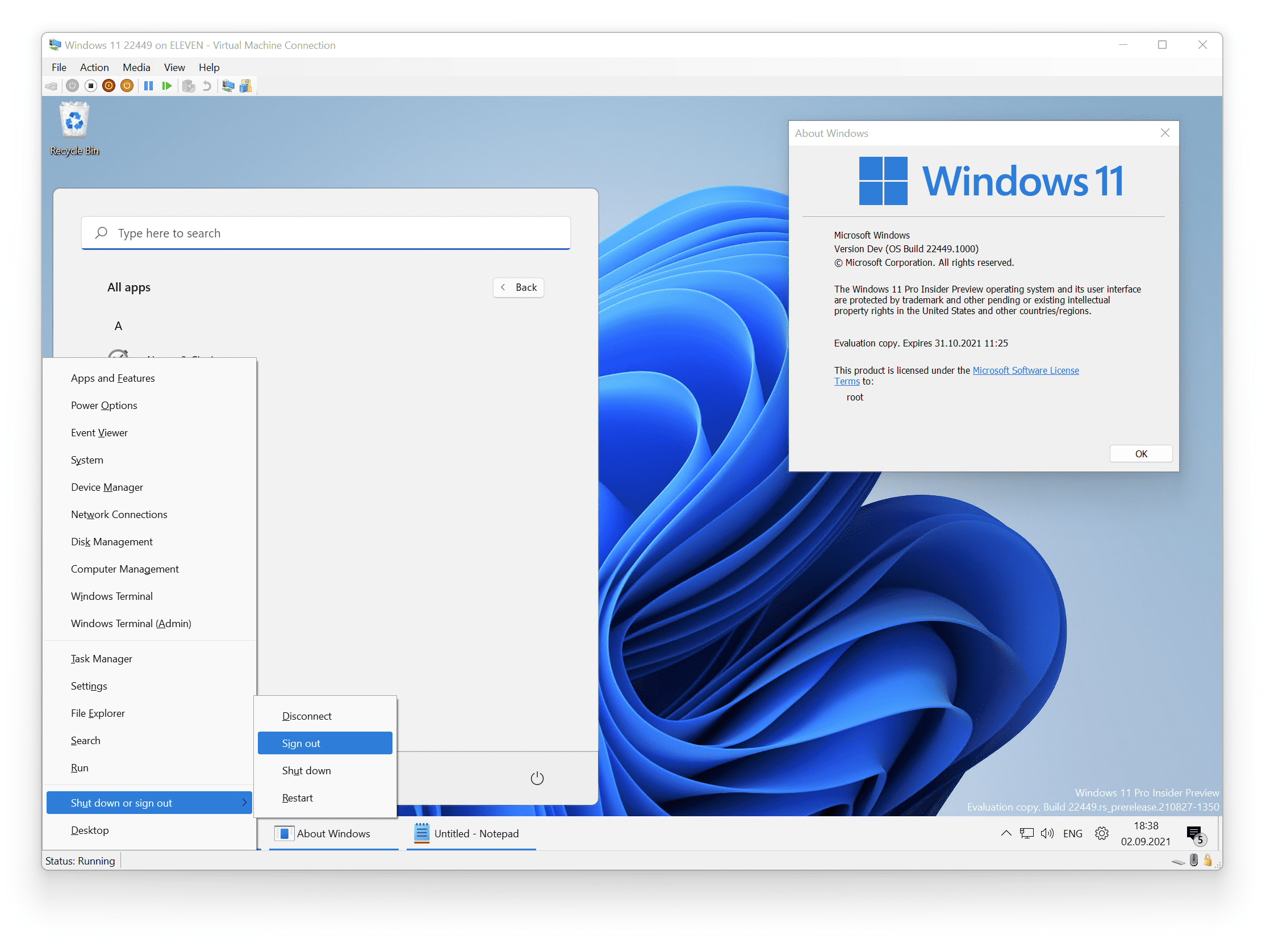The height and width of the screenshot is (952, 1266).
Task: Select Run in the menu
Action: pyautogui.click(x=149, y=768)
